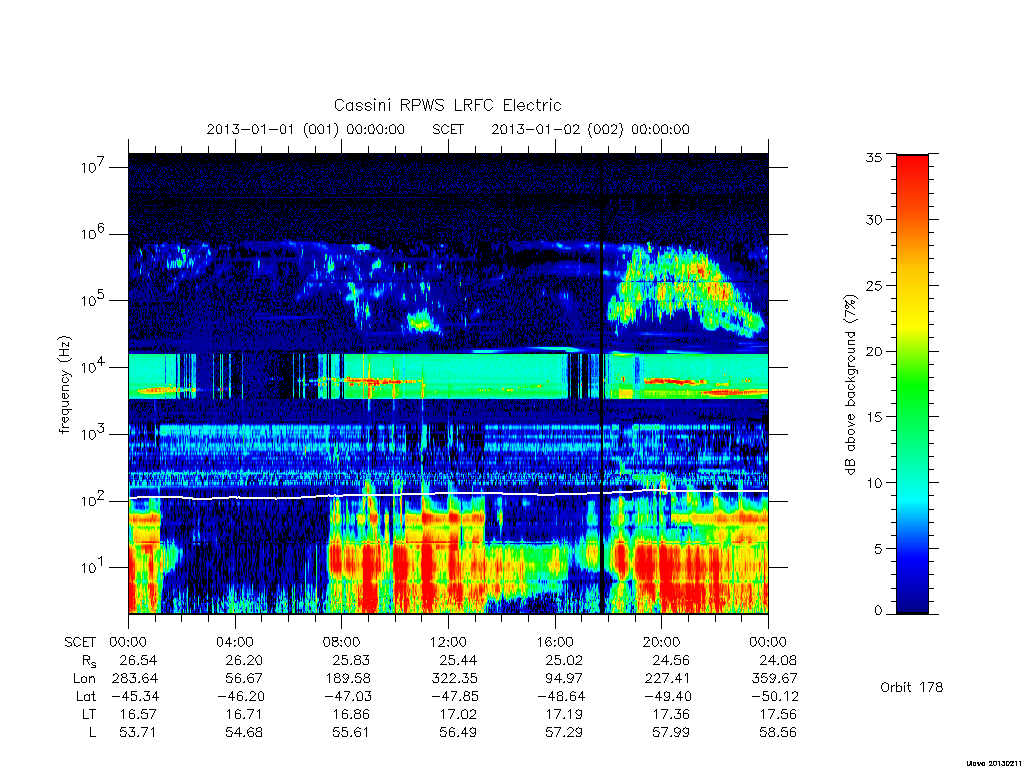Click the '08:00' SCET time tick label
This screenshot has width=1024, height=768.
(x=342, y=642)
